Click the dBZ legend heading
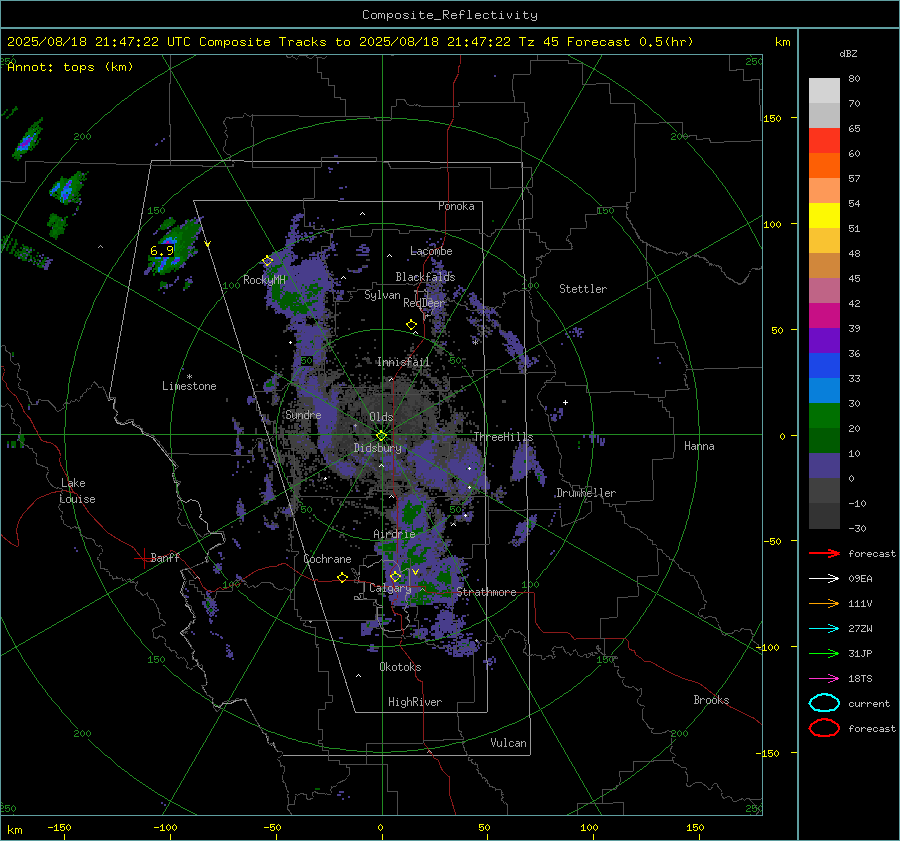This screenshot has height=841, width=900. point(848,53)
